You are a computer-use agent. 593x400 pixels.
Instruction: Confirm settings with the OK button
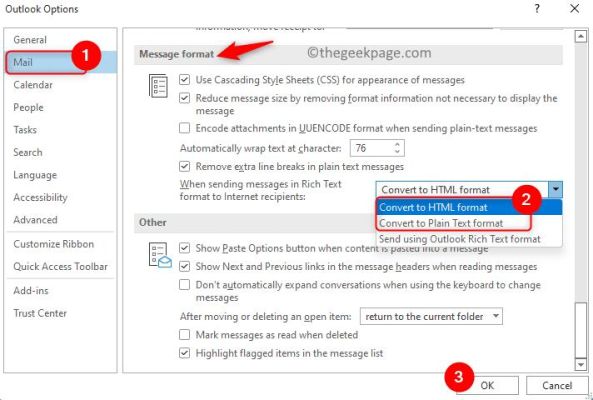pyautogui.click(x=487, y=385)
